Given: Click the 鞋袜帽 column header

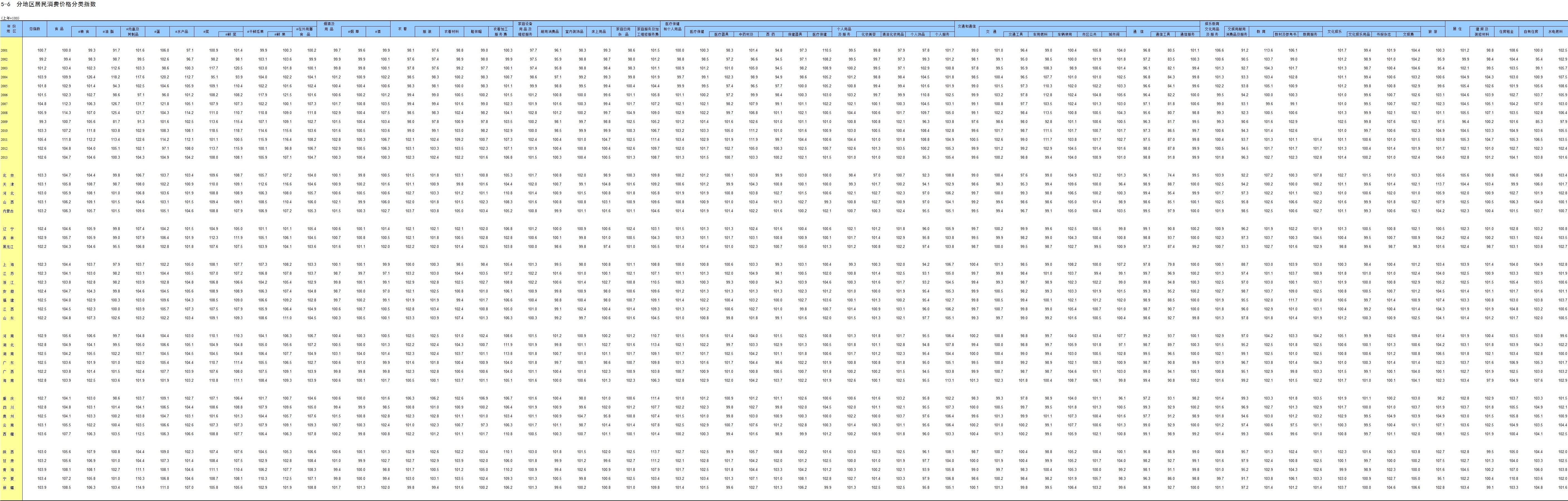Looking at the screenshot, I should (476, 32).
